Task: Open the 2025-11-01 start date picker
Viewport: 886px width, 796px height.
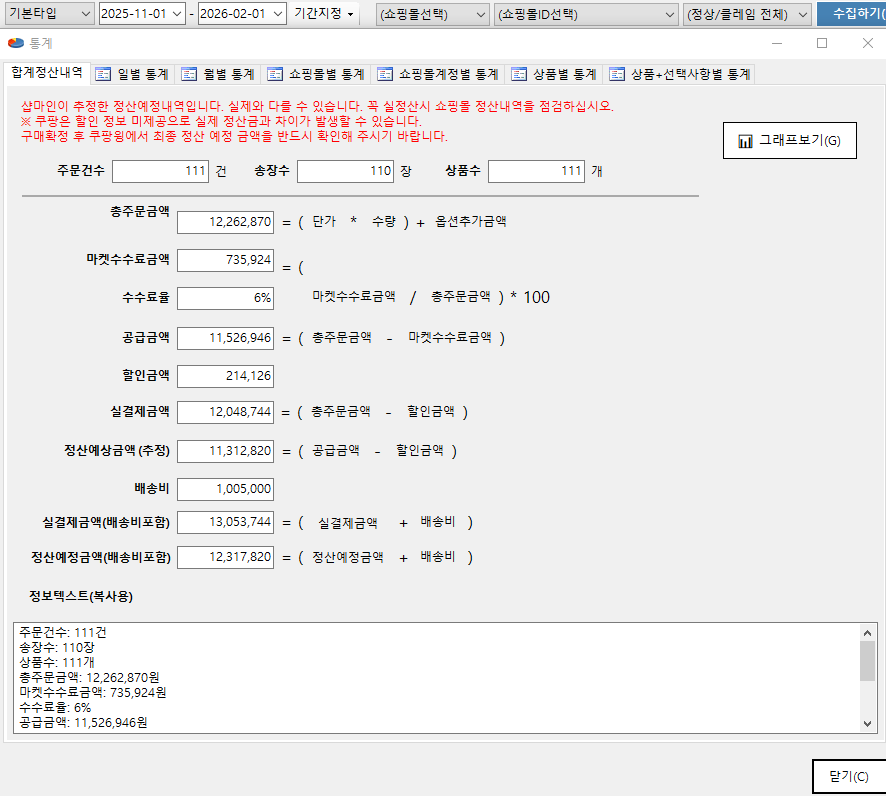Action: click(x=178, y=13)
